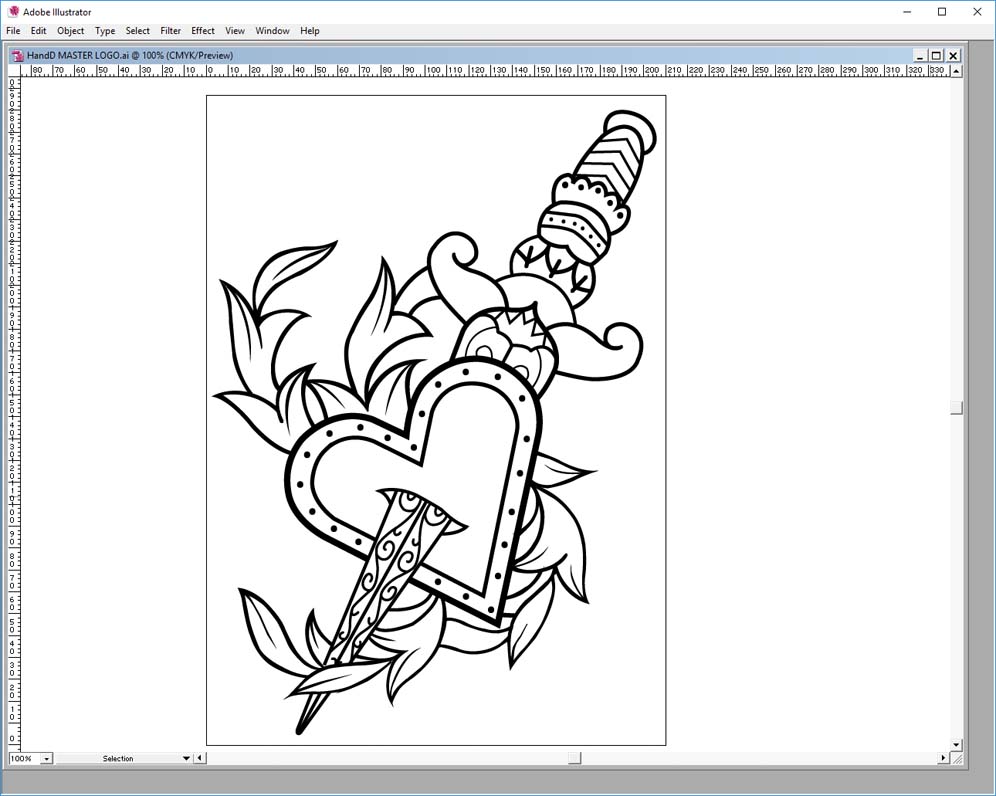Viewport: 996px width, 796px height.
Task: Expand the Selection status bar popup
Action: [186, 759]
